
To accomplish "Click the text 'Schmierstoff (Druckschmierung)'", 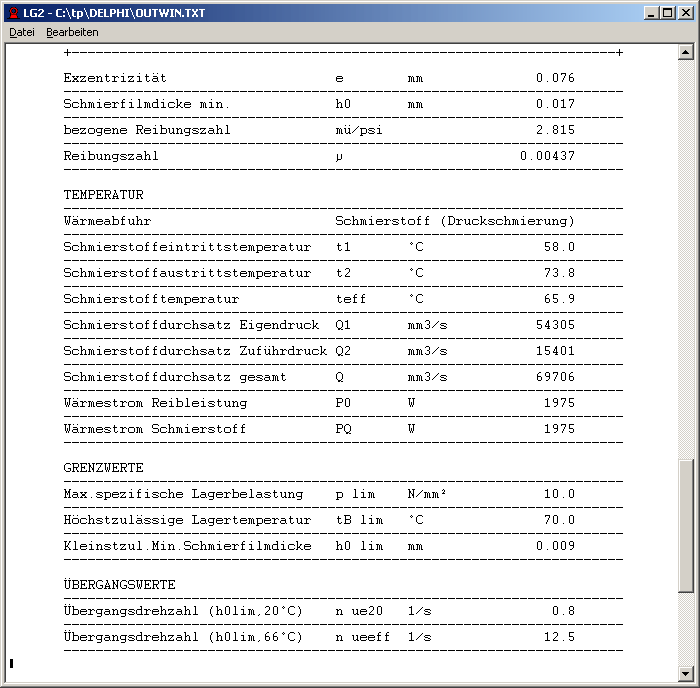I will coord(455,221).
